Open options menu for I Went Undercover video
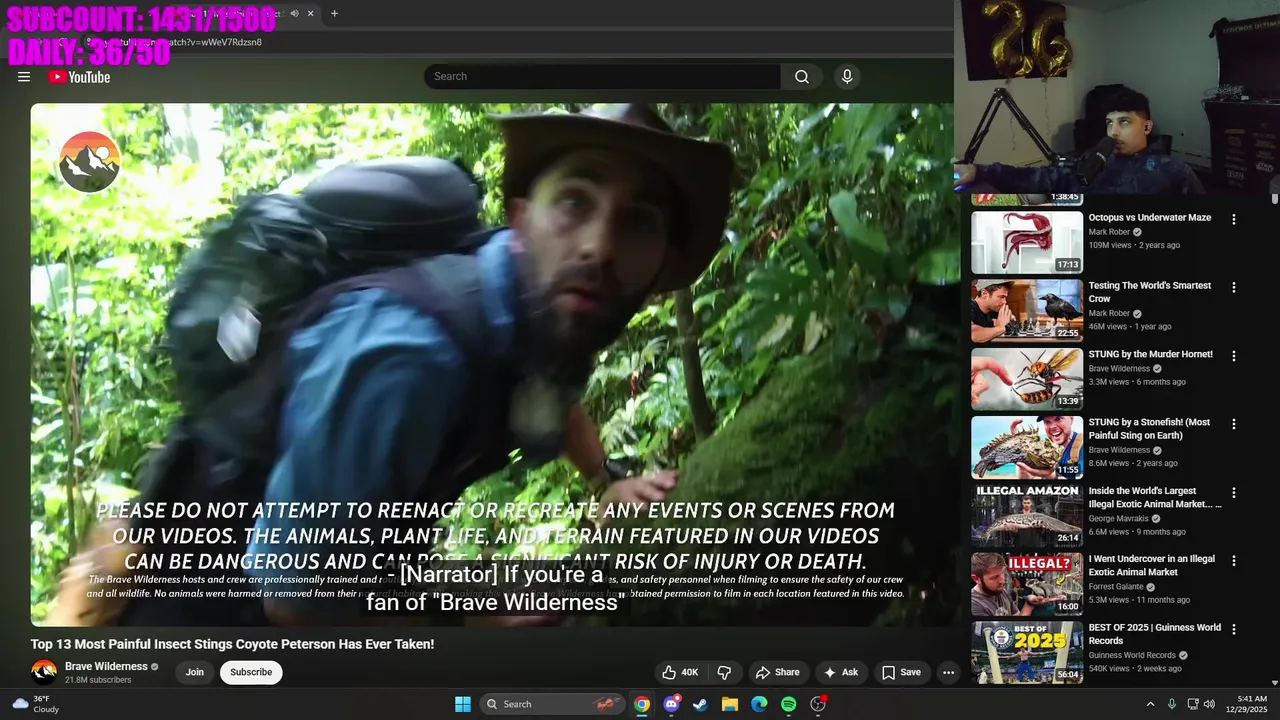Image resolution: width=1280 pixels, height=720 pixels. pyautogui.click(x=1233, y=561)
